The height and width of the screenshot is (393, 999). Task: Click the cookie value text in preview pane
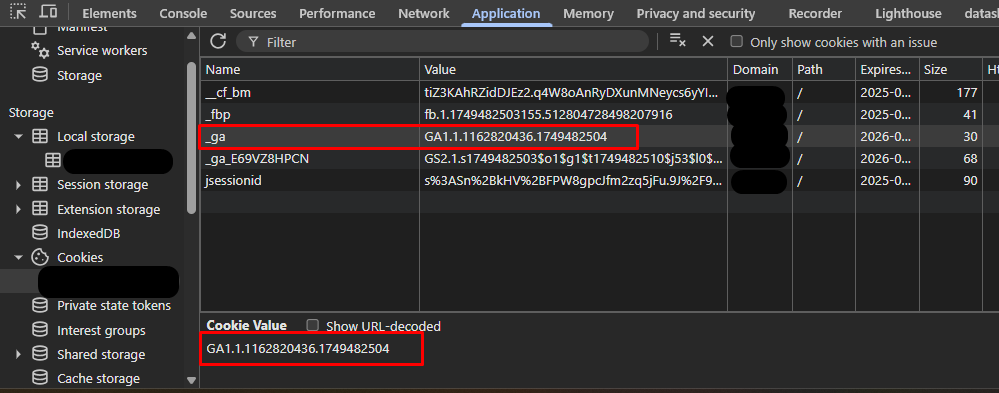tap(298, 348)
